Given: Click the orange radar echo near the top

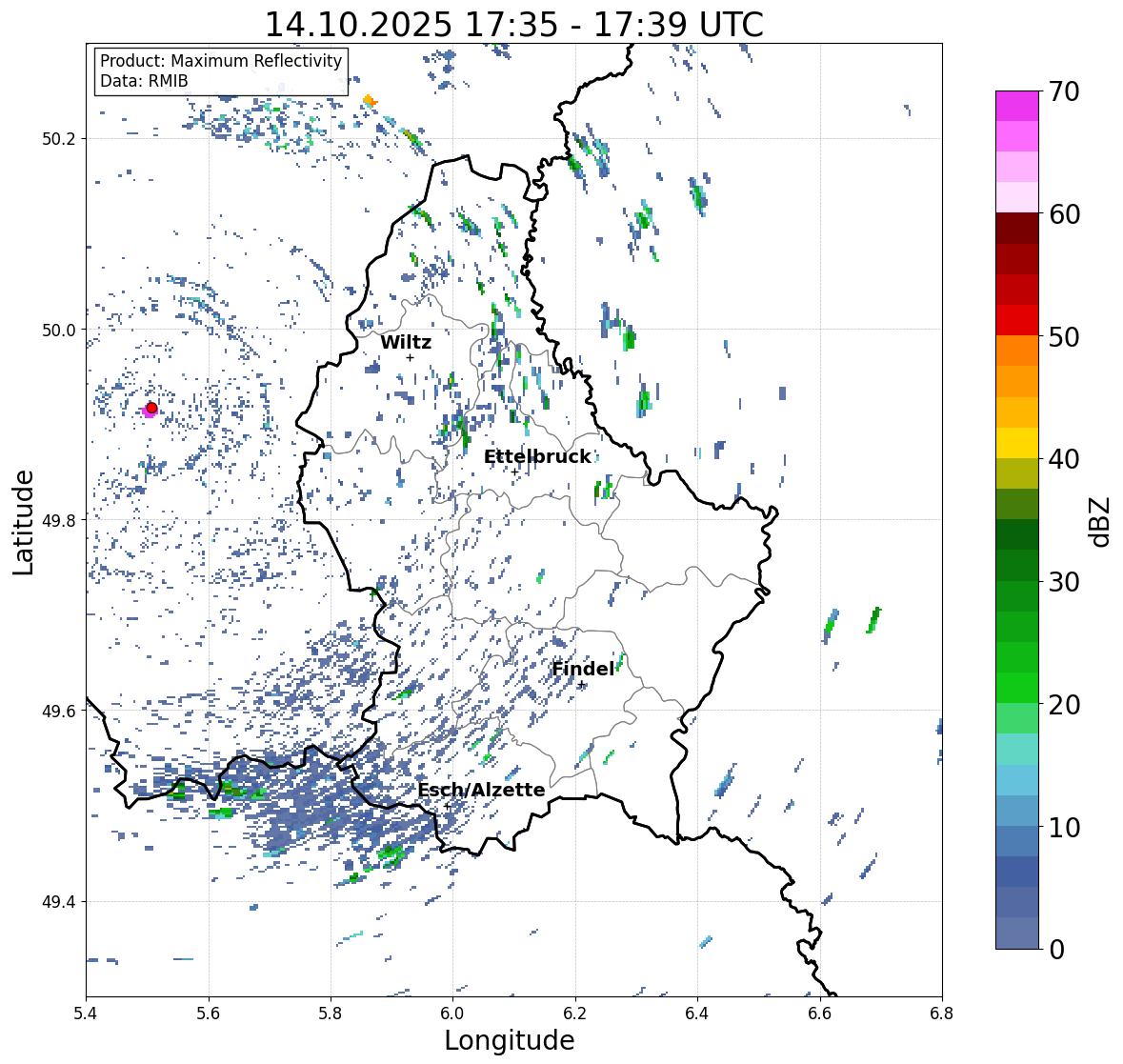Looking at the screenshot, I should (369, 100).
